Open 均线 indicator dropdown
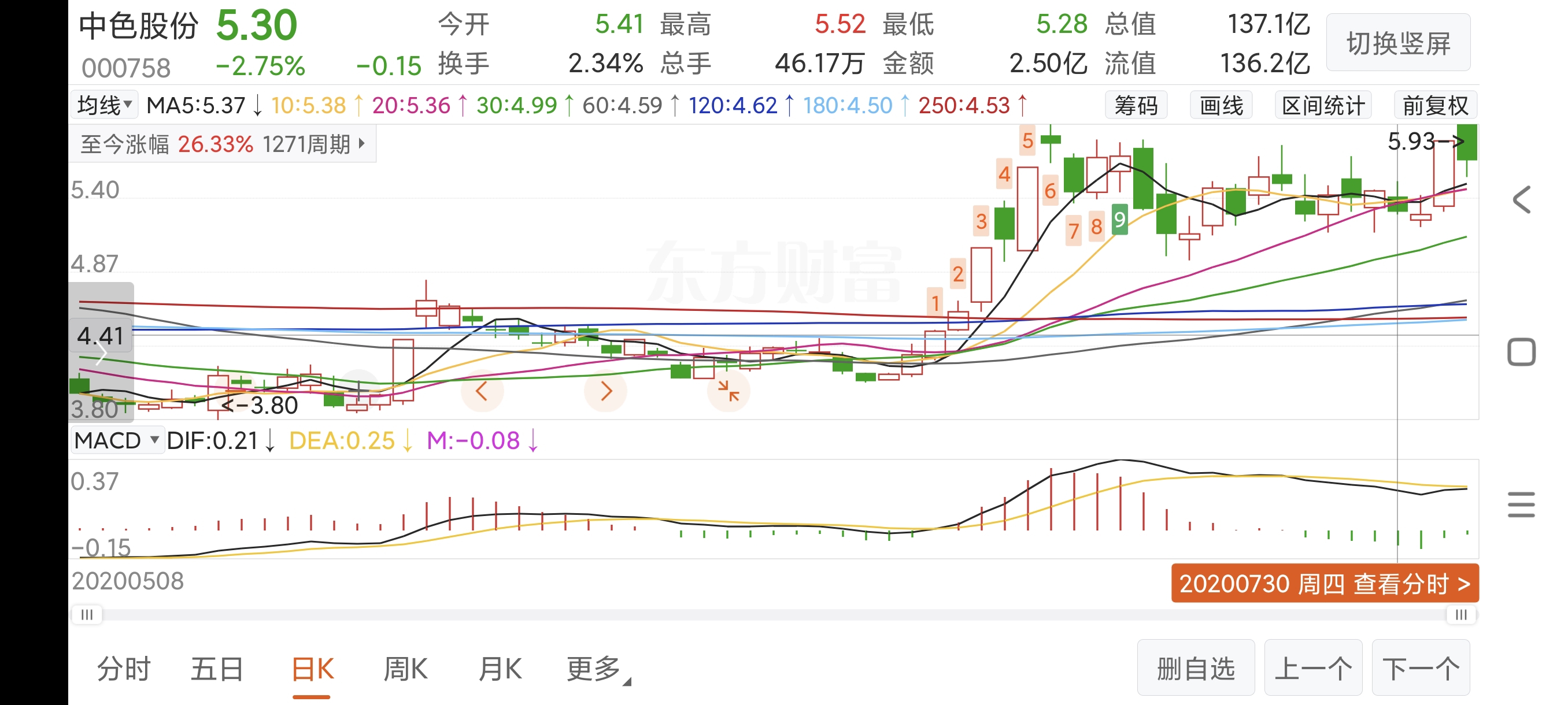This screenshot has width=1568, height=705. [105, 105]
